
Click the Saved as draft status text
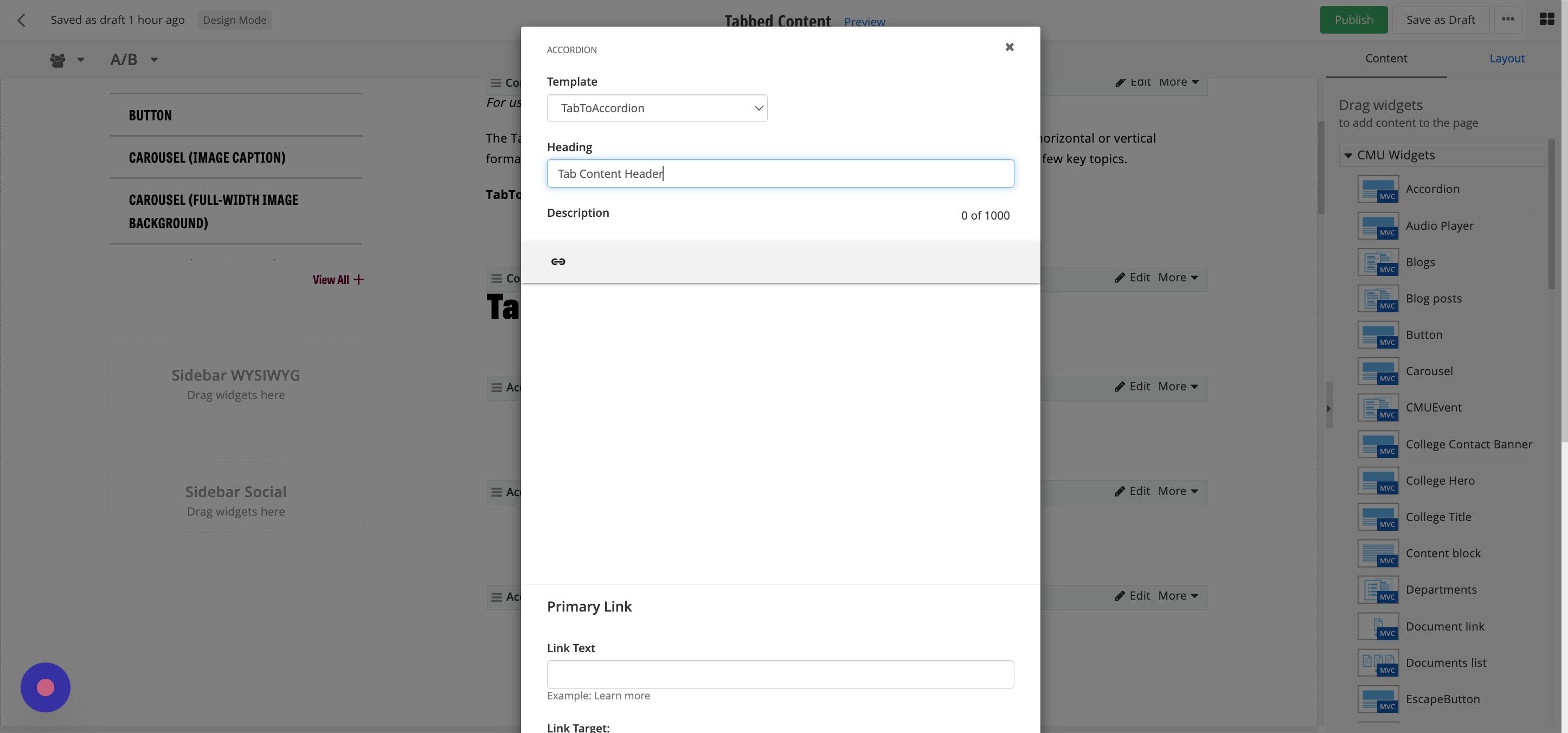(x=118, y=20)
